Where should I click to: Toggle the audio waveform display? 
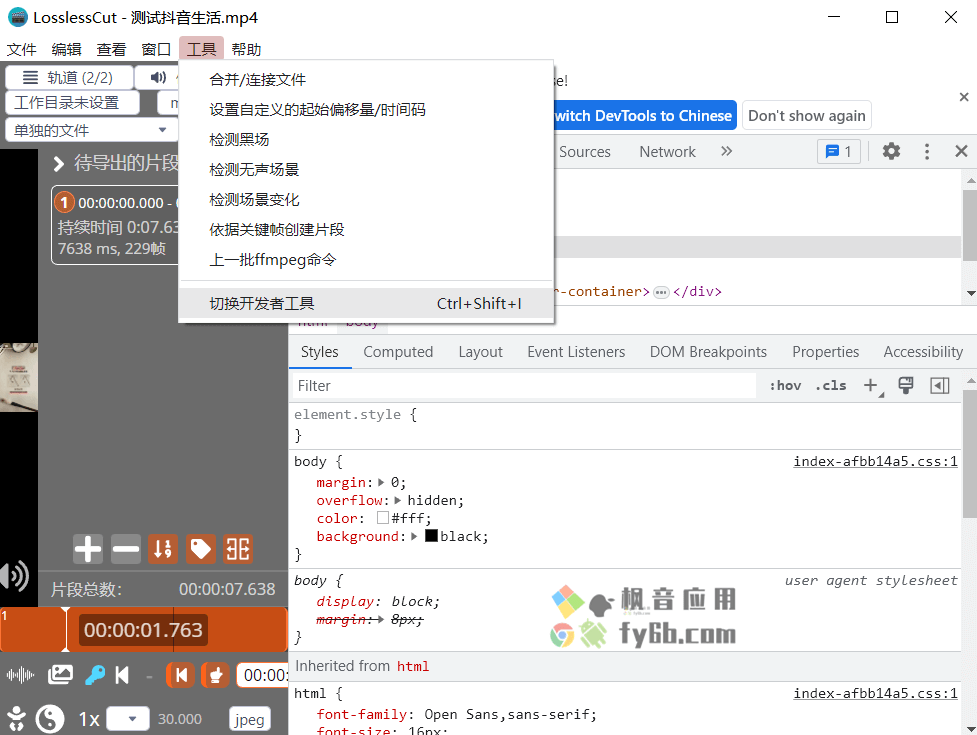(21, 675)
